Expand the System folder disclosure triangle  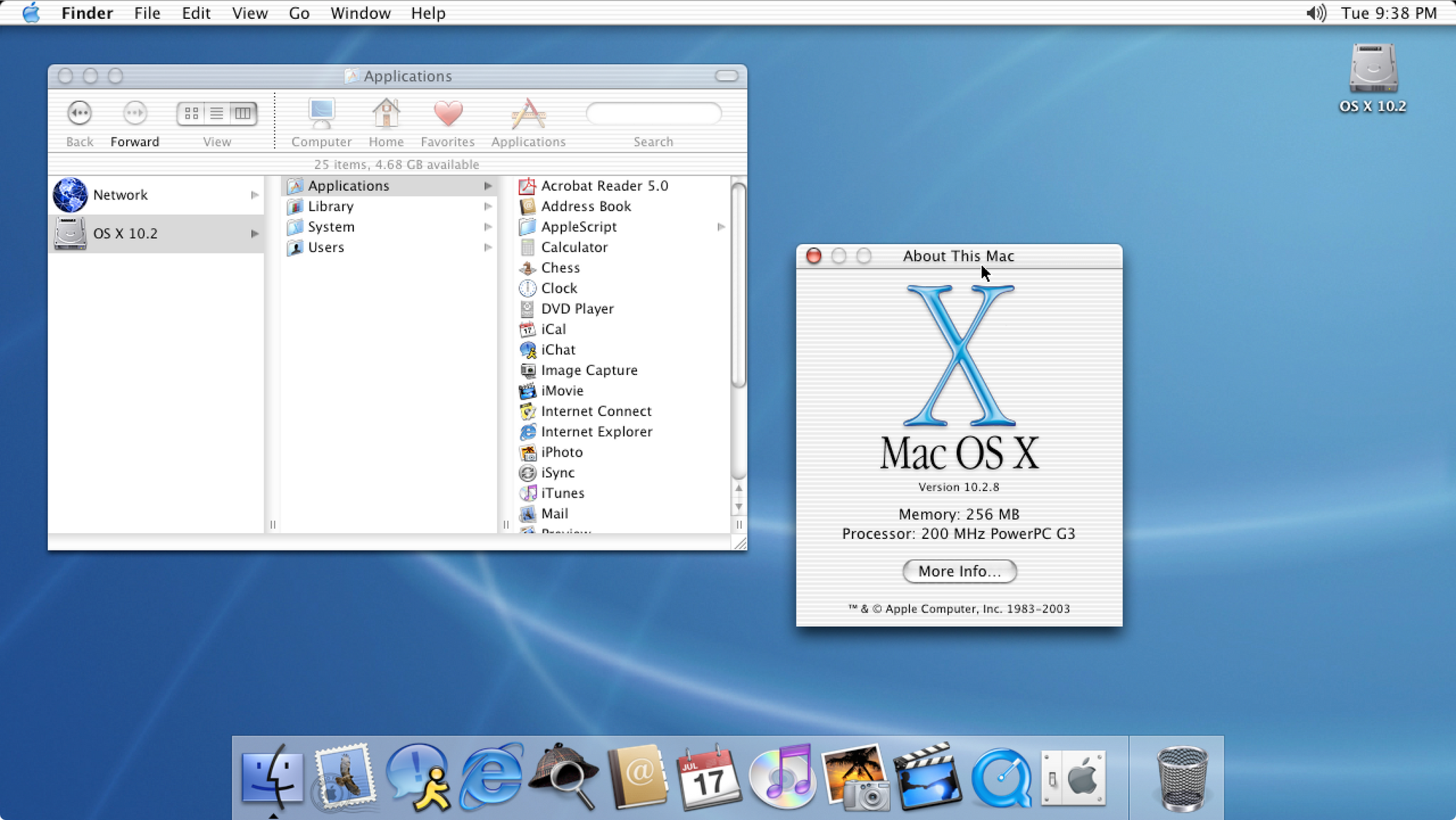(x=490, y=227)
